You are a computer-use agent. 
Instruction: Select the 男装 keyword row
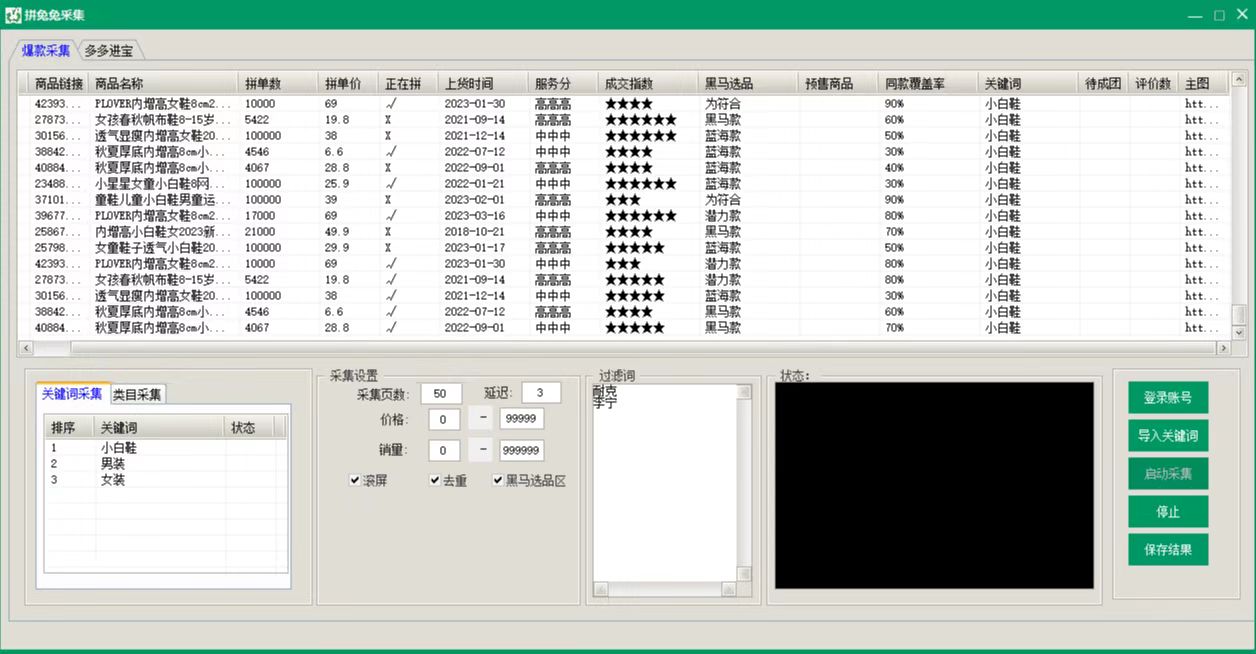tap(113, 464)
